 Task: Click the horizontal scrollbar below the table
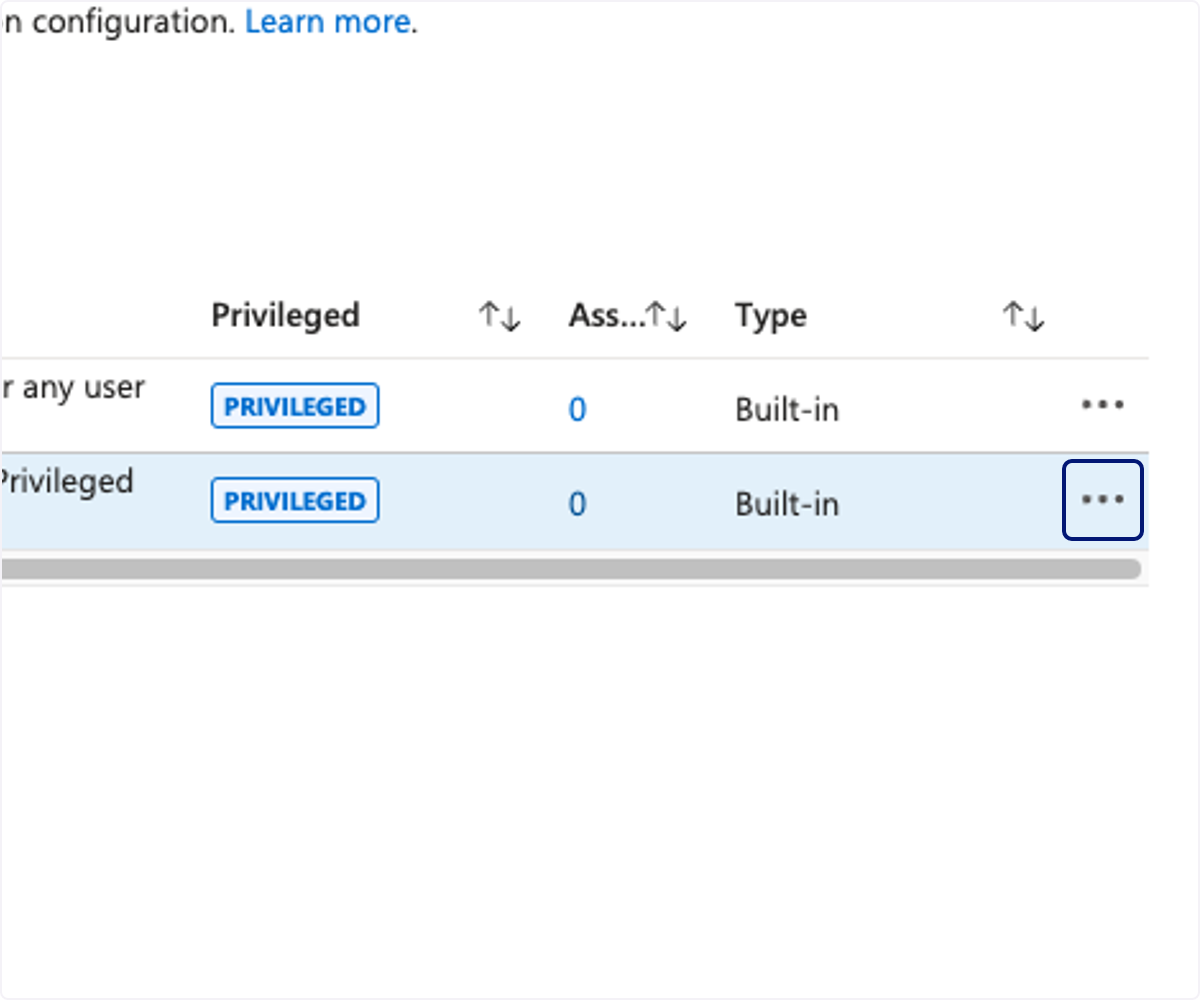570,569
